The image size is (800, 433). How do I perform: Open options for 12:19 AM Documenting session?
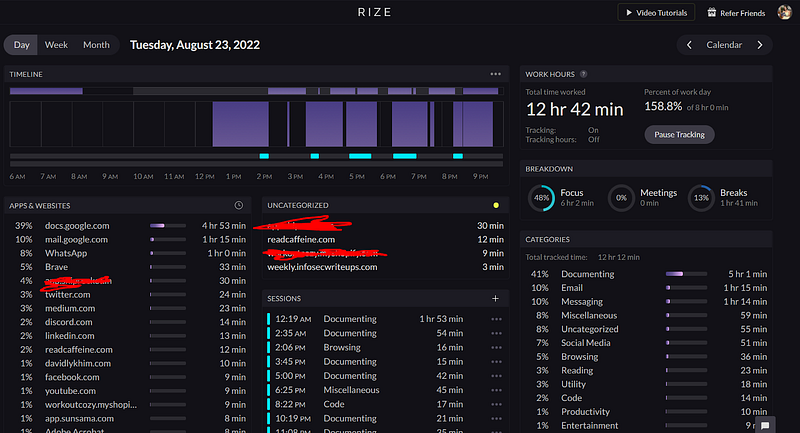496,319
